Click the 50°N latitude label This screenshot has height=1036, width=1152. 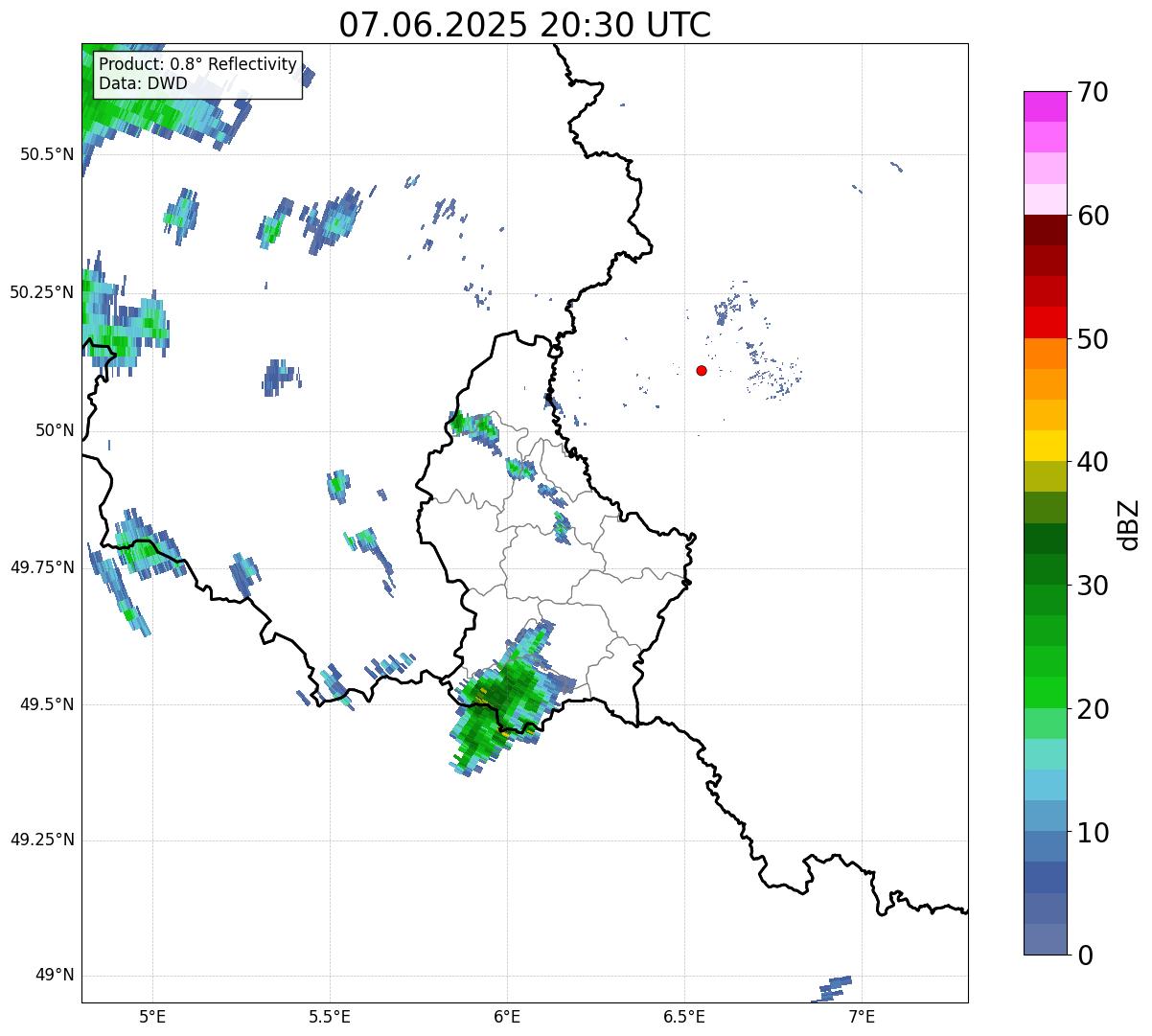pos(55,430)
